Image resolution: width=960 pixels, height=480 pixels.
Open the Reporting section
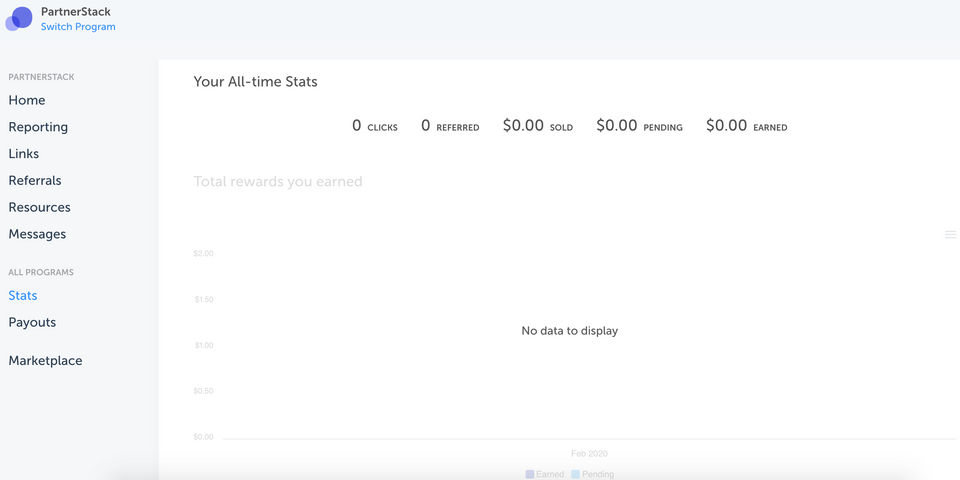pyautogui.click(x=38, y=127)
